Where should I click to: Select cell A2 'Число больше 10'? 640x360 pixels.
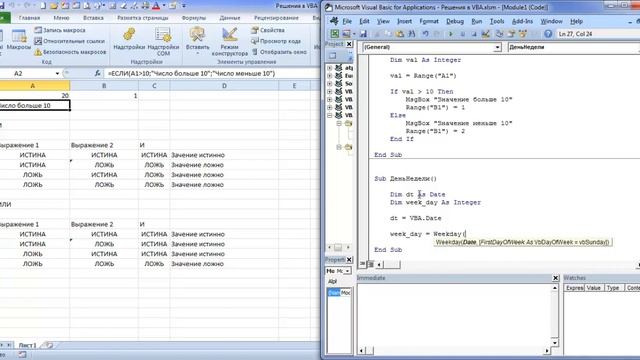[35, 105]
